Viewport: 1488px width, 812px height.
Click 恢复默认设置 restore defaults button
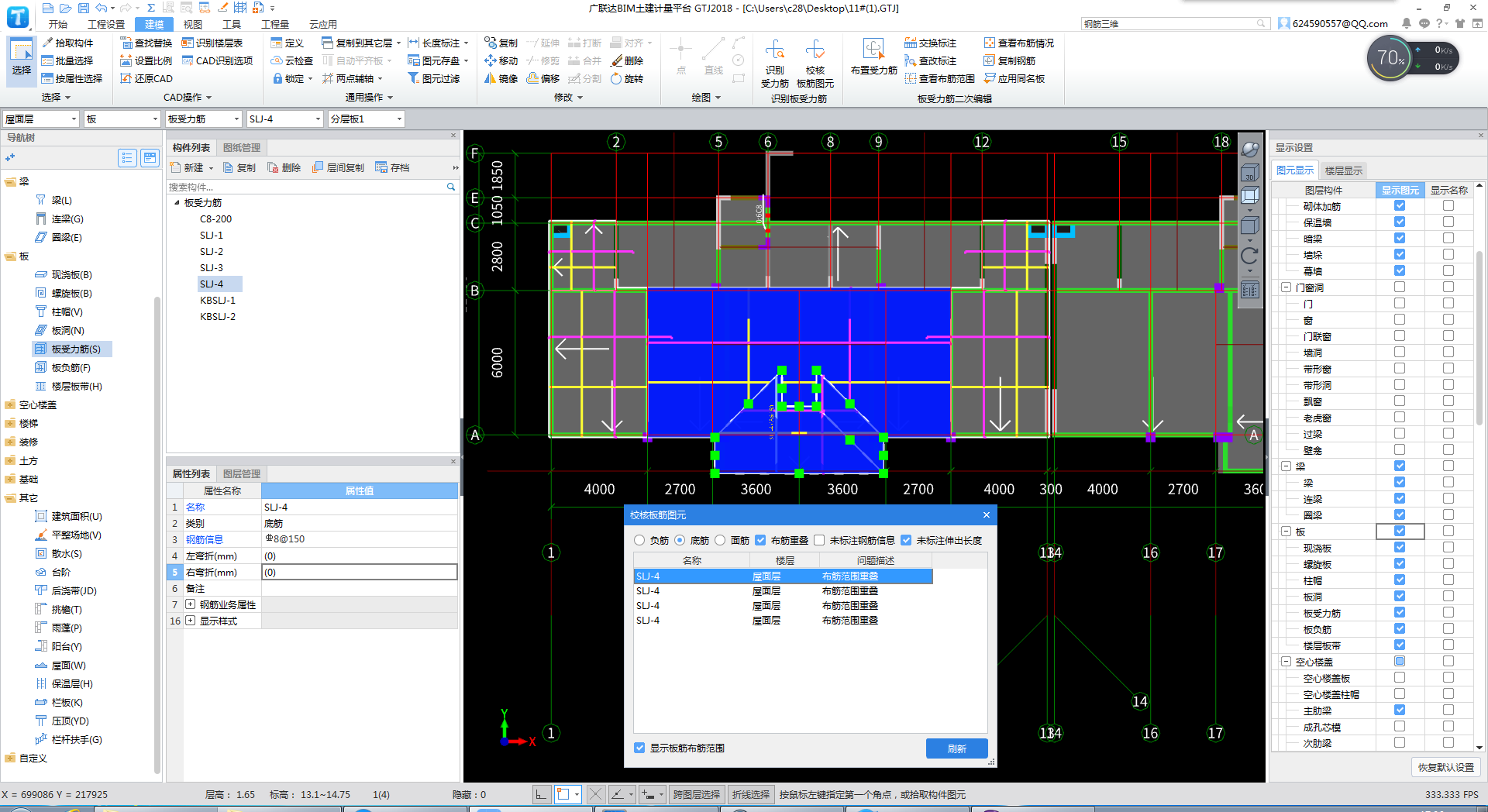pos(1446,767)
